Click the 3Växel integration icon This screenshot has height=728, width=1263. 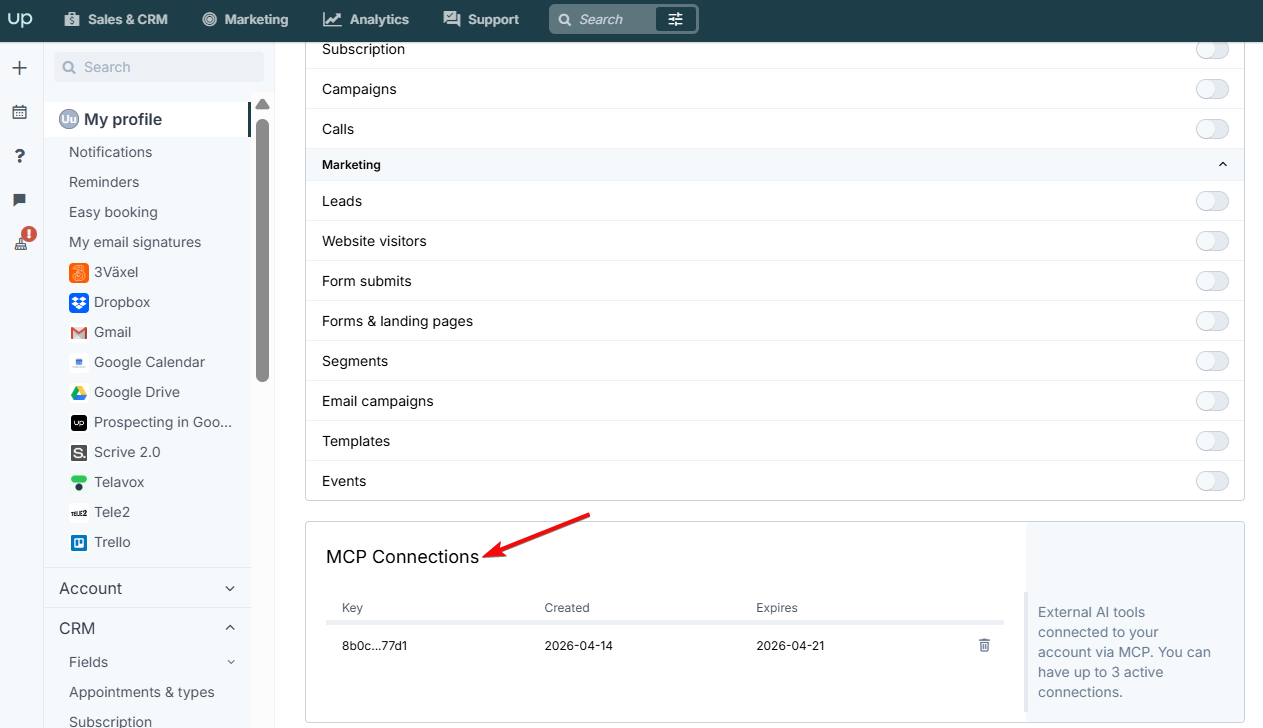79,272
